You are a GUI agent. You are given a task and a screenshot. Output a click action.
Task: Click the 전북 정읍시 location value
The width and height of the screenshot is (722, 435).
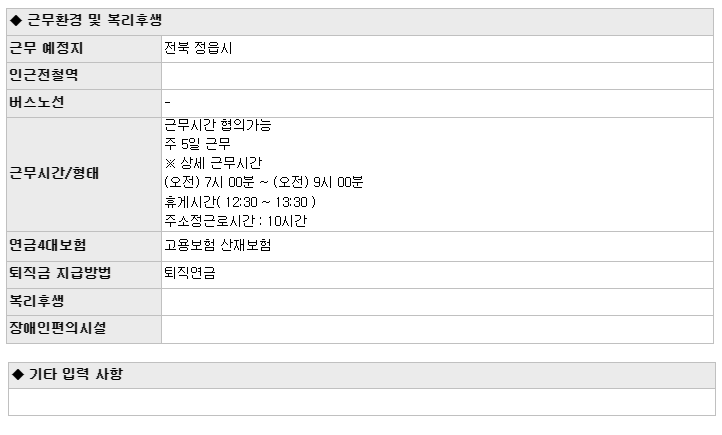click(x=198, y=48)
